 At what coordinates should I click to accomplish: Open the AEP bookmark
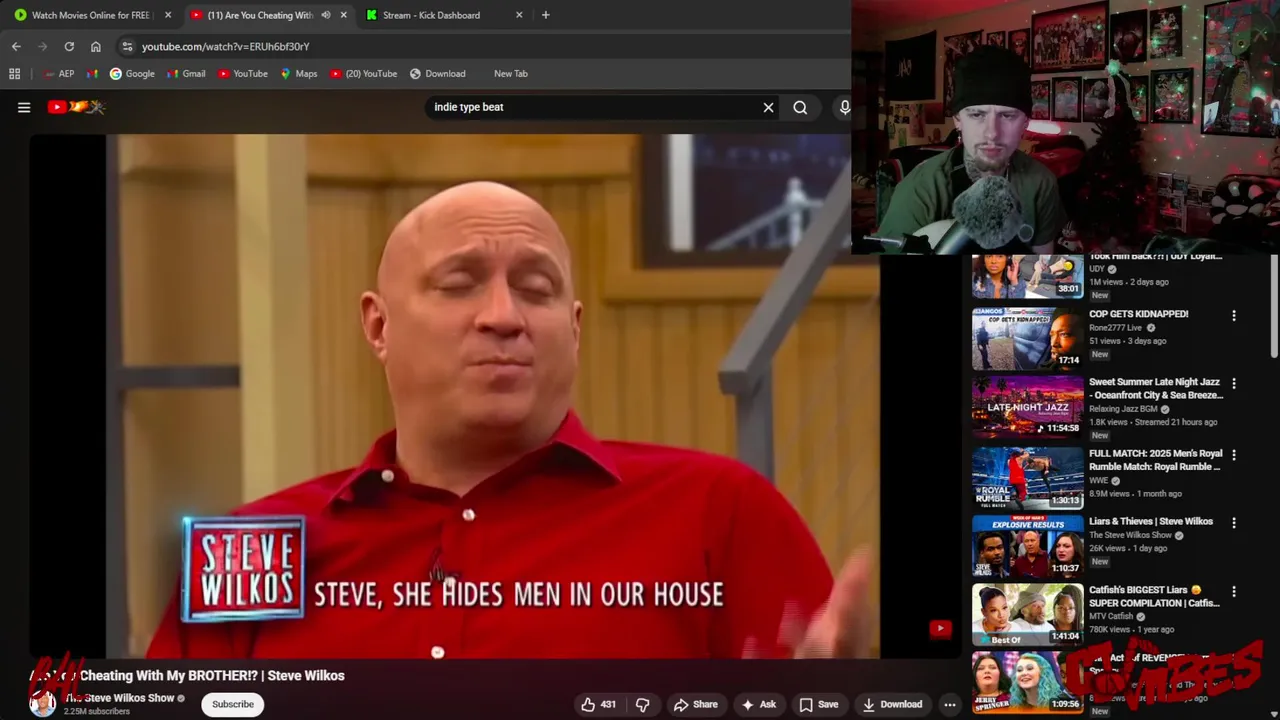(60, 73)
